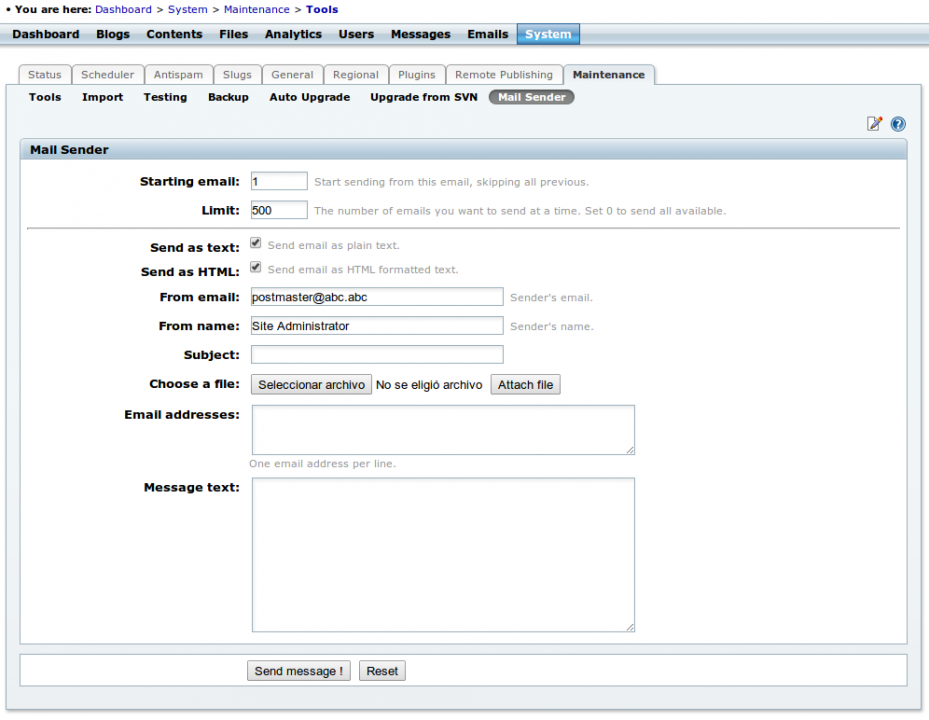Image resolution: width=929 pixels, height=720 pixels.
Task: Open the Analytics menu item
Action: 293,34
